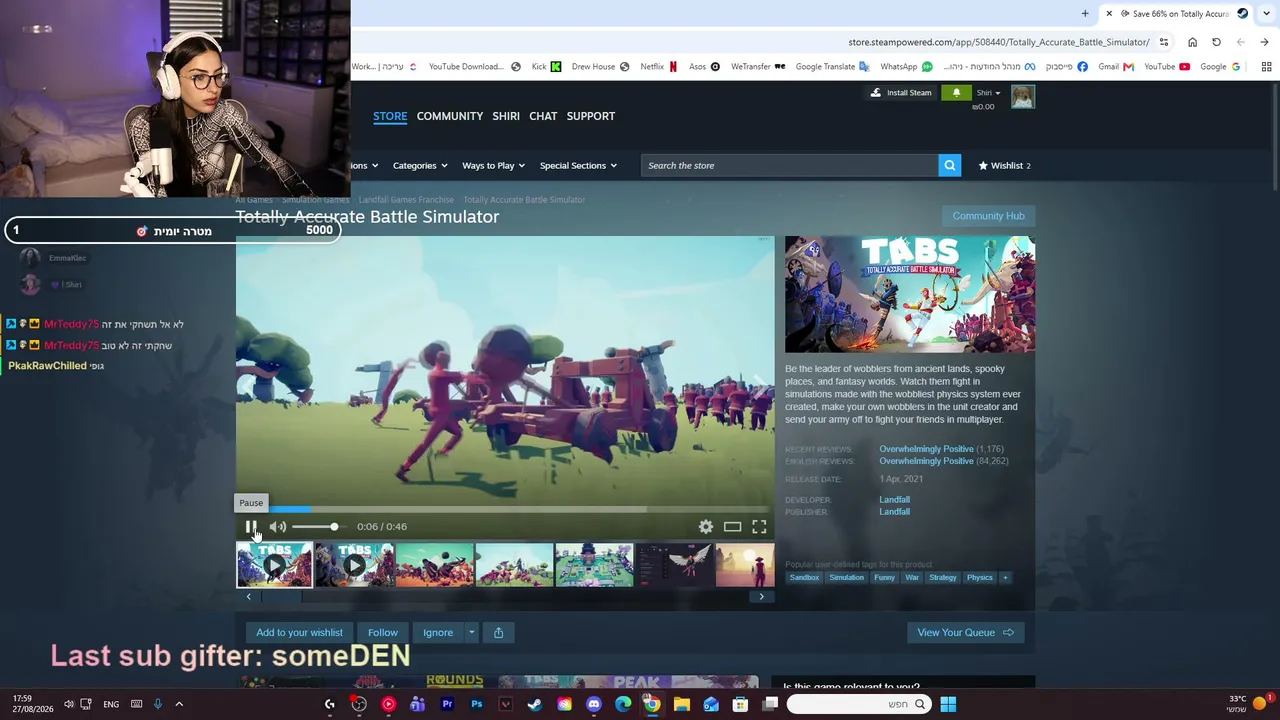1280x720 pixels.
Task: Select the first trailer thumbnail
Action: 274,565
